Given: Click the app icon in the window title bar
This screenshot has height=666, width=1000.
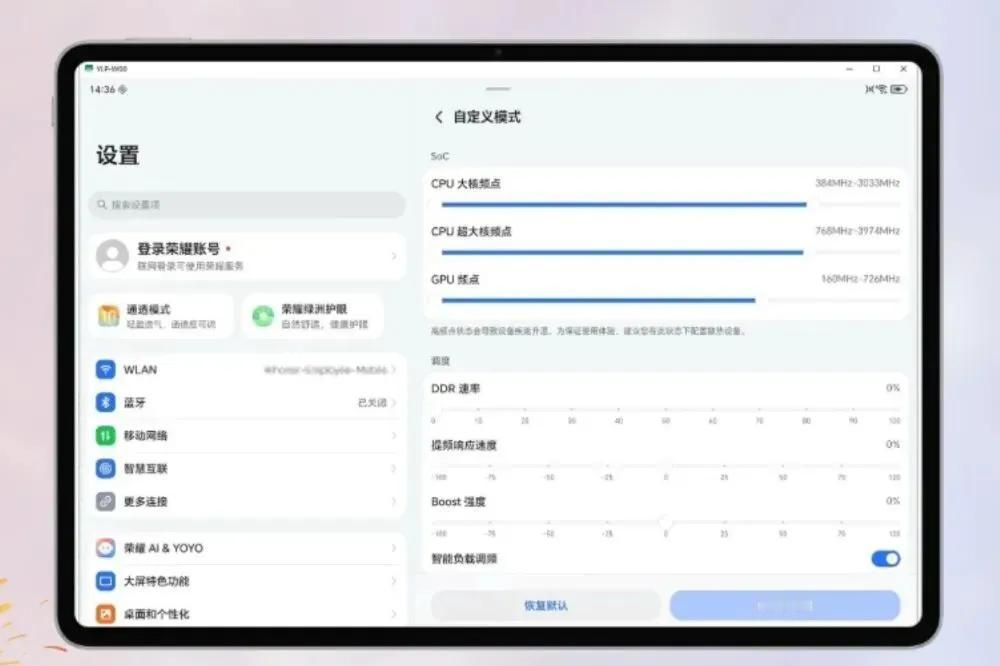Looking at the screenshot, I should point(89,68).
